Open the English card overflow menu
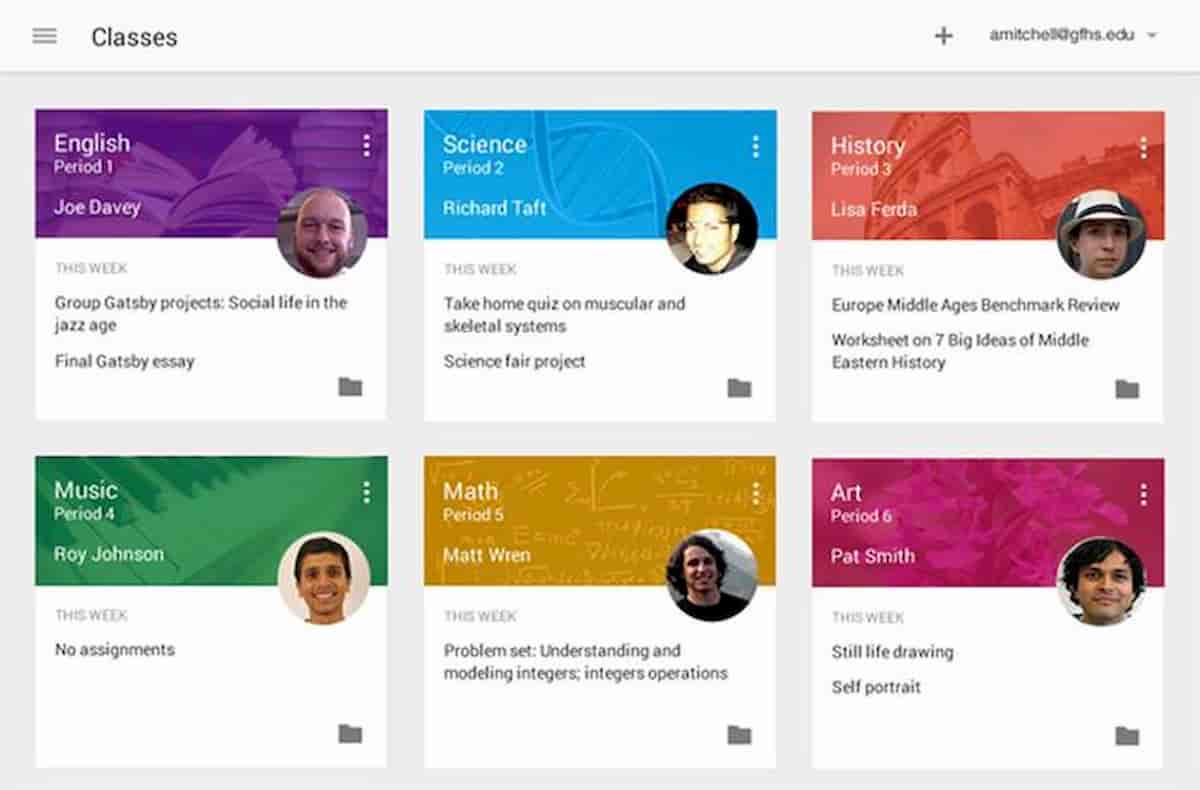 [365, 146]
